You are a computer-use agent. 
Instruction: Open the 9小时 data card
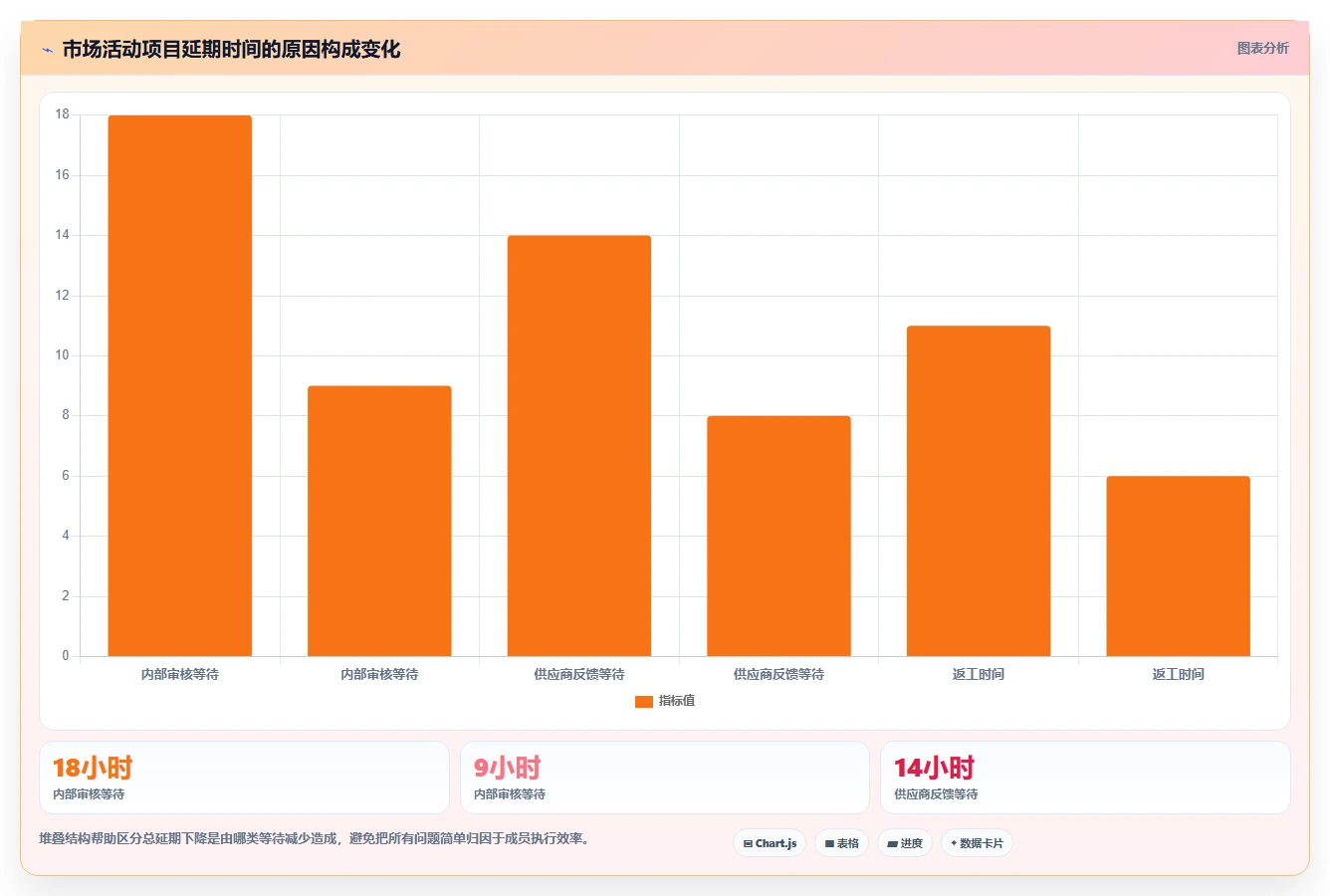point(665,778)
